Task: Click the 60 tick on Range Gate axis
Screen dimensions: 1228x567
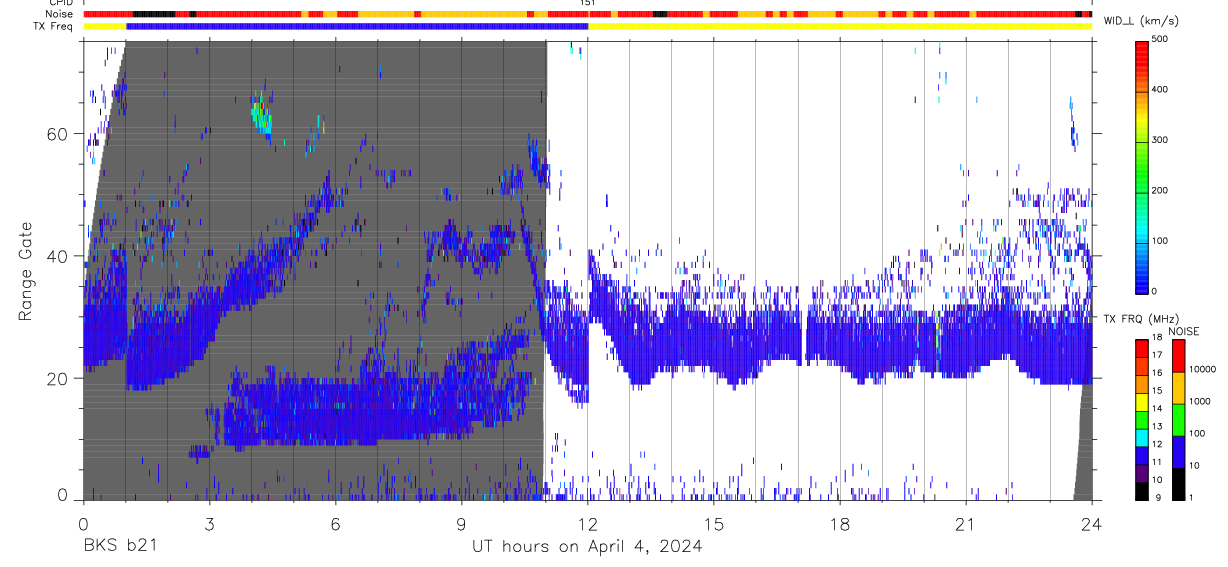Action: 59,133
